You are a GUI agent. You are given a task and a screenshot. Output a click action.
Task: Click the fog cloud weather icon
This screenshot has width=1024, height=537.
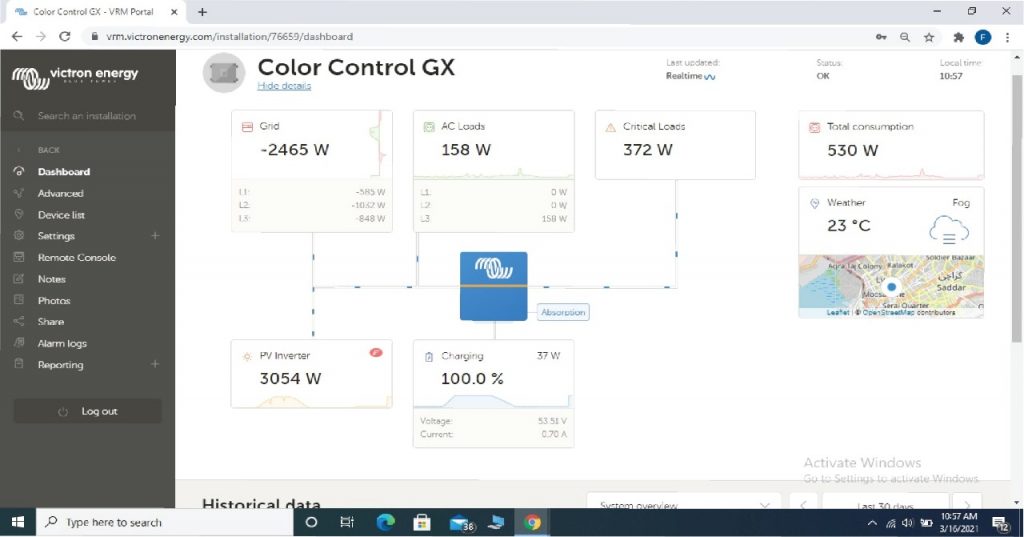949,229
